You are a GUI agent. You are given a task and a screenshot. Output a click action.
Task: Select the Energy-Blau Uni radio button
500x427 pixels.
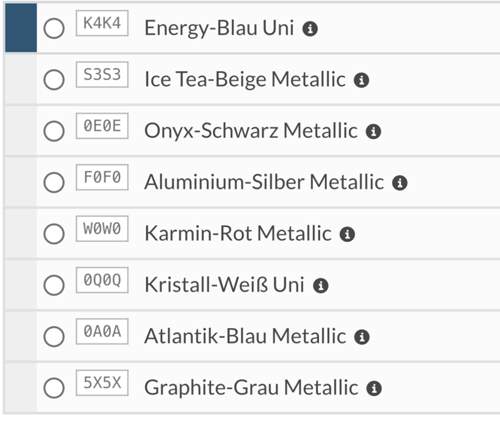click(x=54, y=28)
